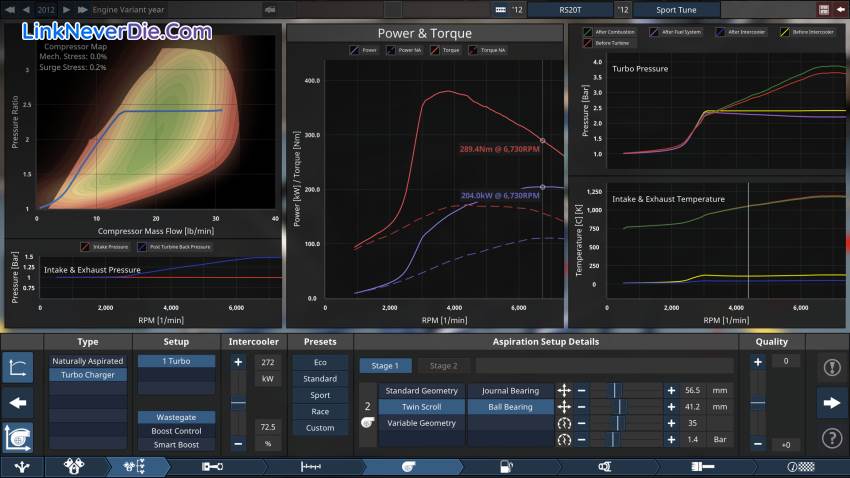Select Variable Geometry turbo option

click(421, 423)
